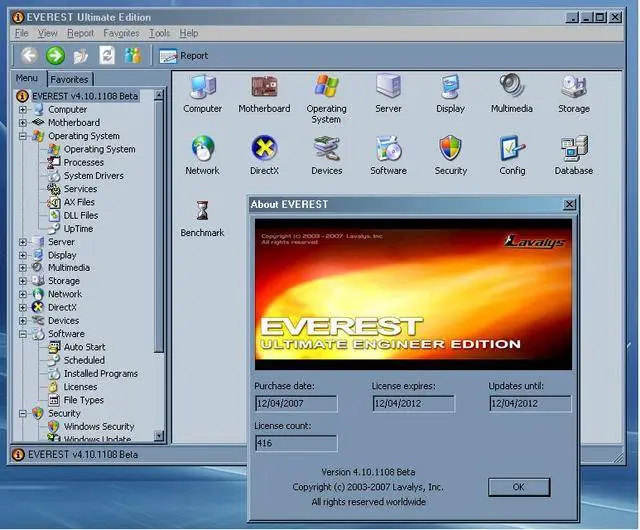Click the Updates until field
The width and height of the screenshot is (640, 530).
click(x=530, y=403)
